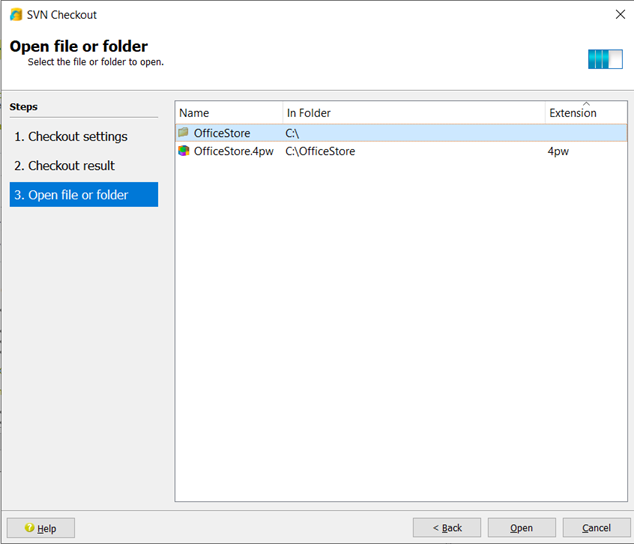Click the wizard progress graphic in header

click(605, 59)
